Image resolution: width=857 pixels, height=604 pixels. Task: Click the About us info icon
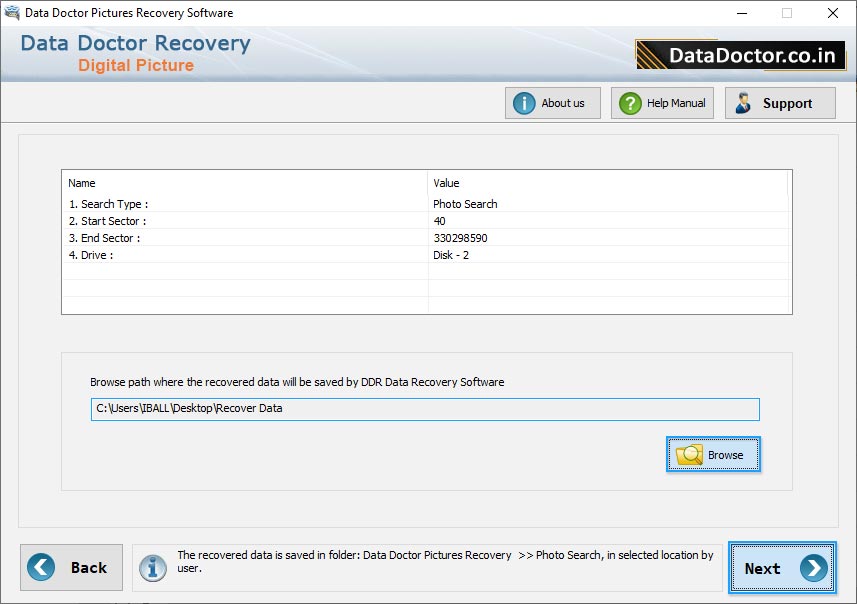(522, 102)
